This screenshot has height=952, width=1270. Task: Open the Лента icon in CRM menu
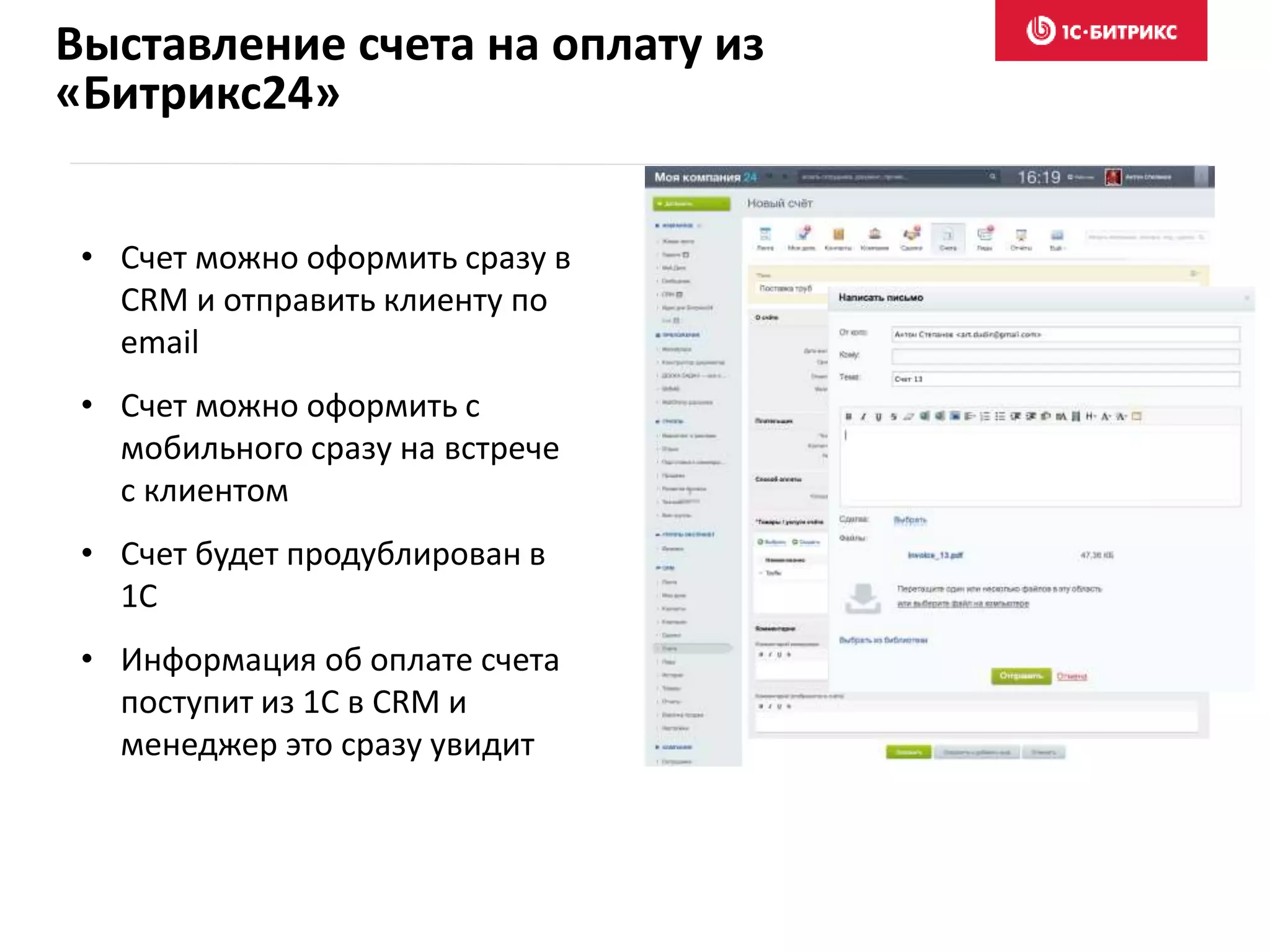click(765, 238)
